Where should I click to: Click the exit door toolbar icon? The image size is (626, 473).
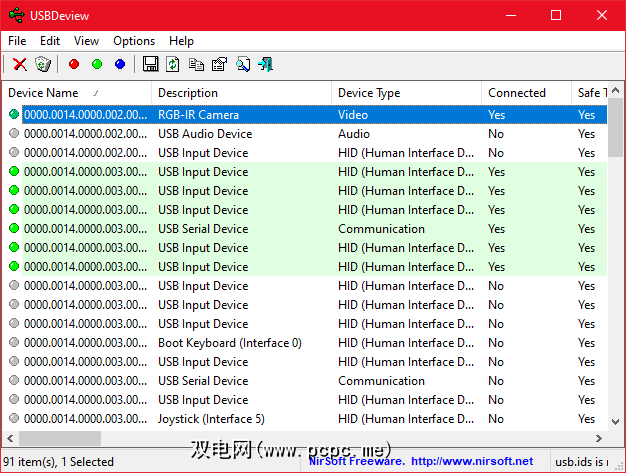tap(265, 64)
